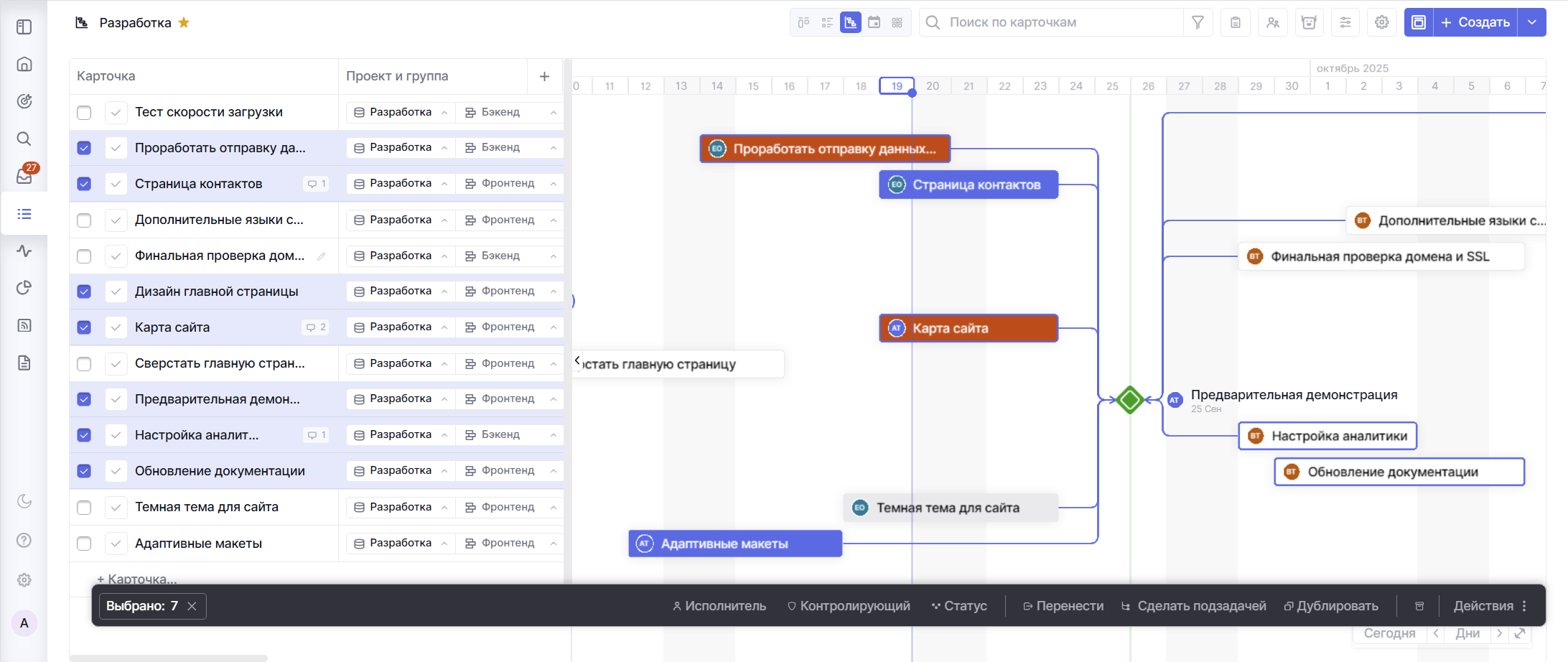Image resolution: width=1568 pixels, height=662 pixels.
Task: Open the dropdown arrow beside Создать
Action: (x=1531, y=22)
